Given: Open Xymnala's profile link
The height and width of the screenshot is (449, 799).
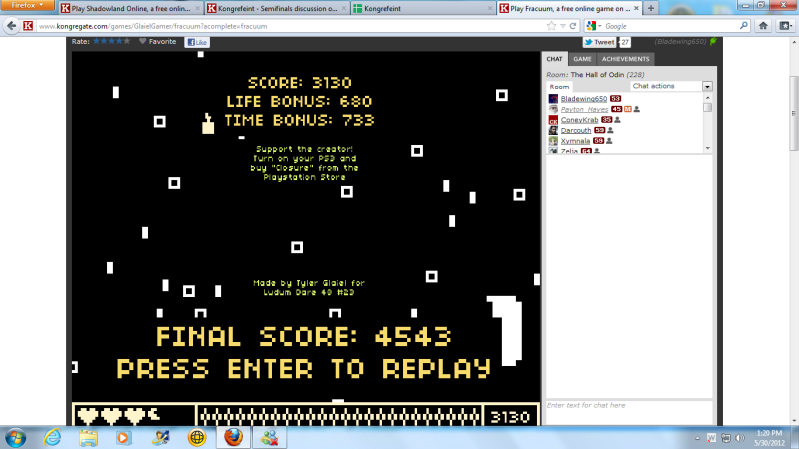Looking at the screenshot, I should click(x=575, y=141).
